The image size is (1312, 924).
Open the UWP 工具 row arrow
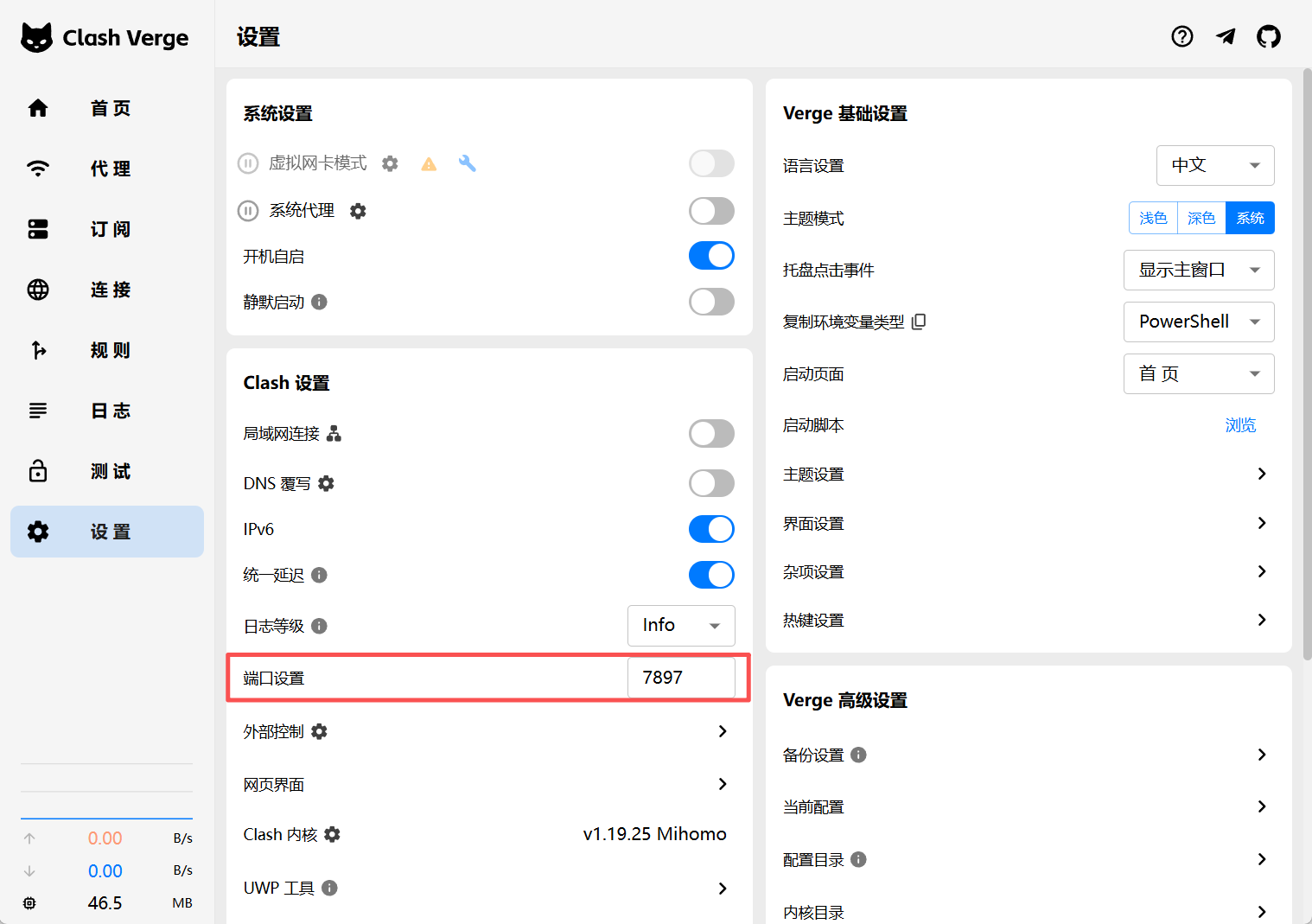(x=723, y=889)
